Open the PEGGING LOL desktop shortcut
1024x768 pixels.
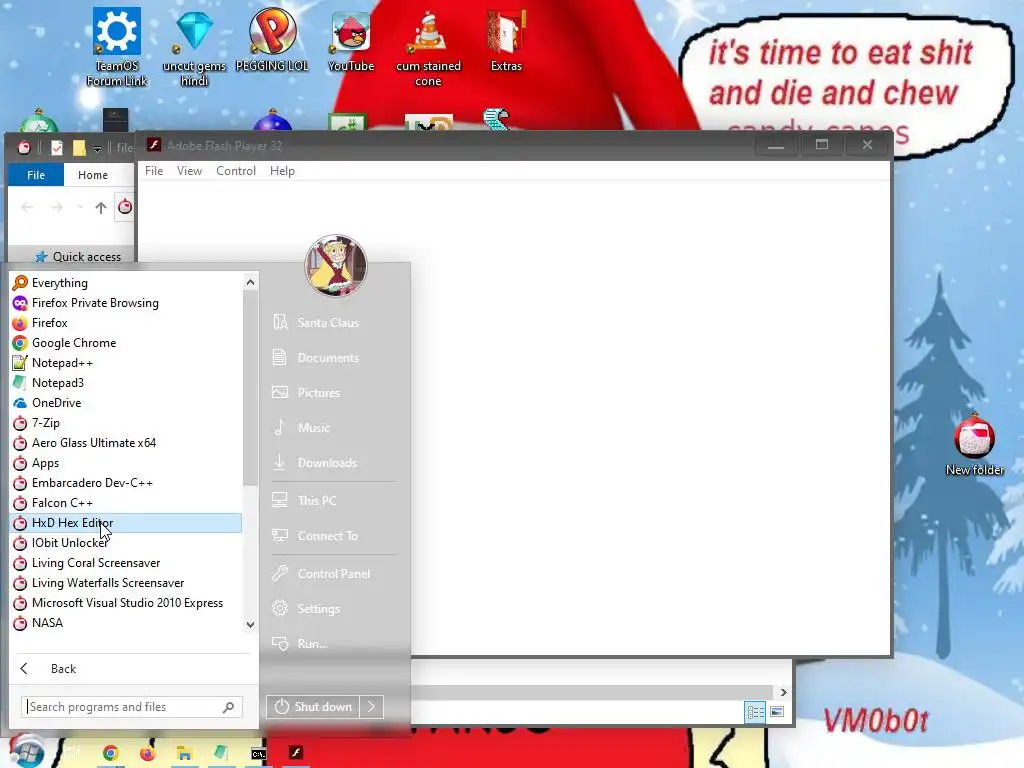(x=272, y=39)
